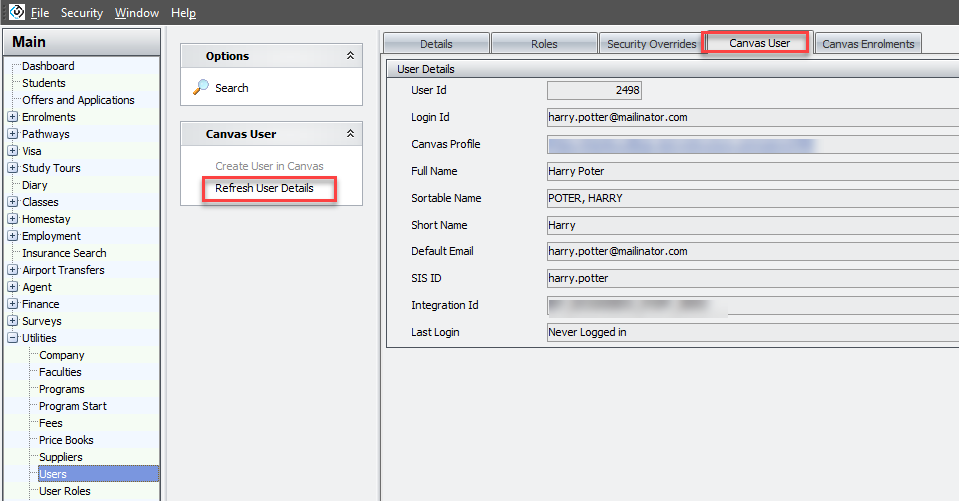
Task: Open the Roles tab
Action: click(544, 44)
